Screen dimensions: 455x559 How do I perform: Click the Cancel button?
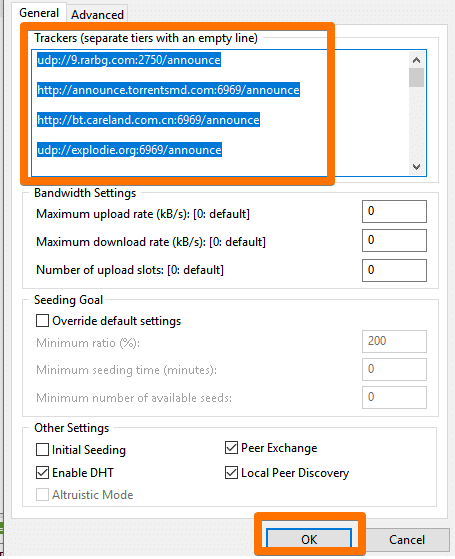407,539
